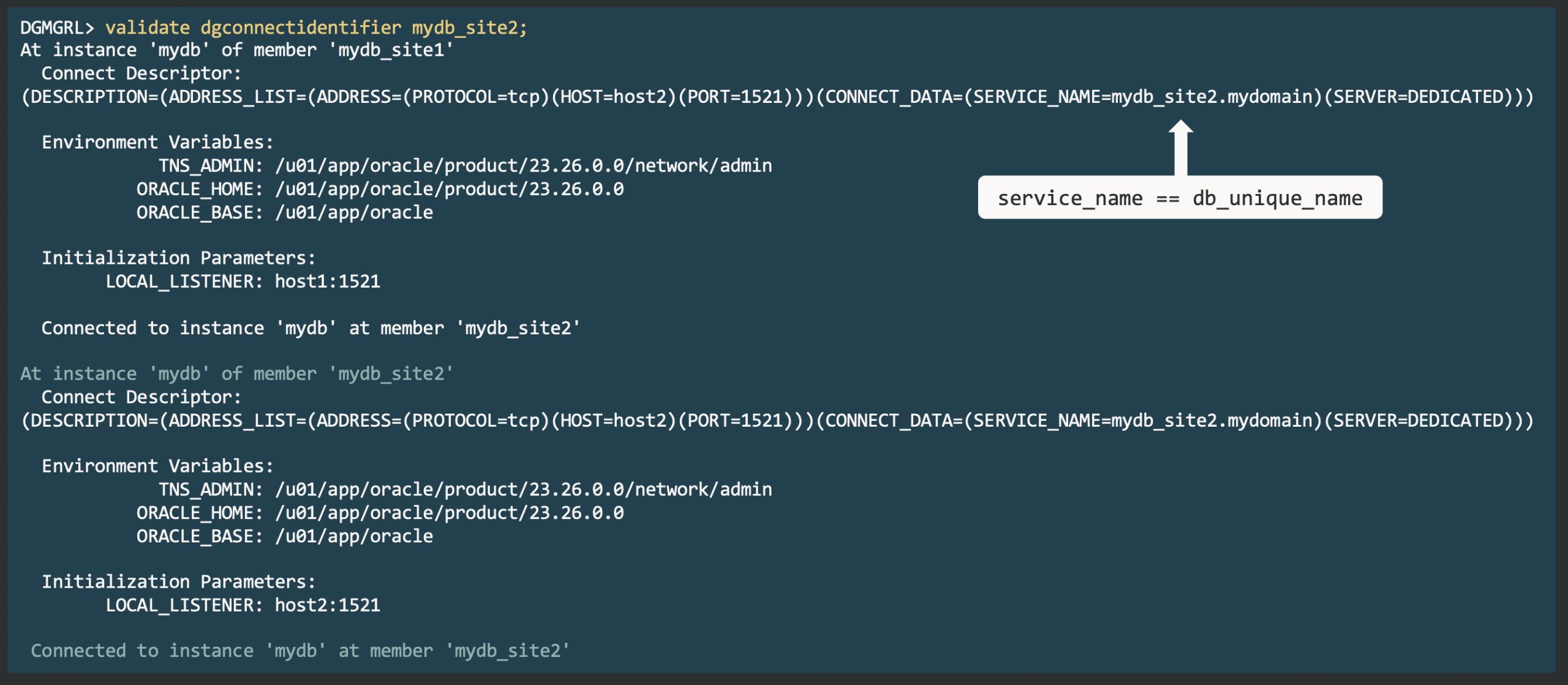Click first ORACLE_BASE line

[x=284, y=212]
